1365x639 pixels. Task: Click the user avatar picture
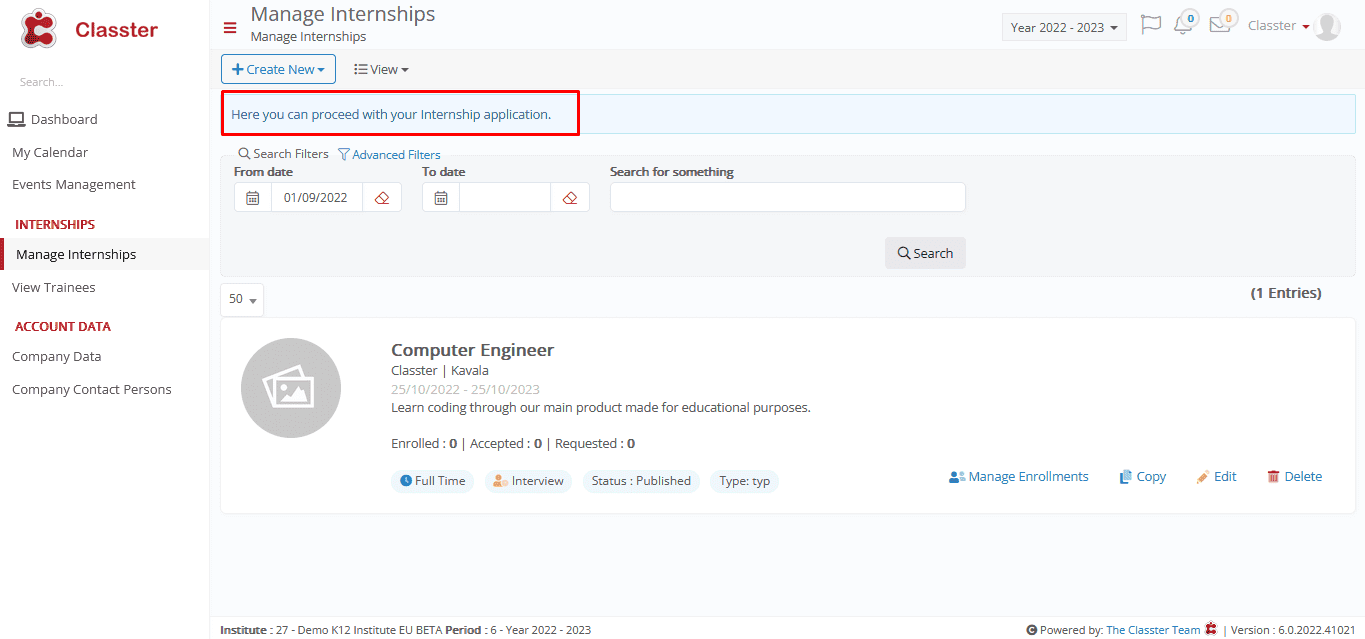point(1327,27)
